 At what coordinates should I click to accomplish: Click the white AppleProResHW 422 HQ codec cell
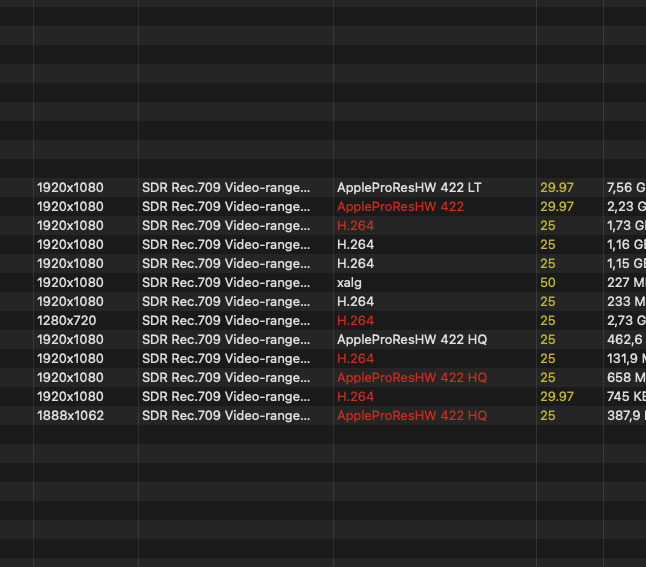pyautogui.click(x=412, y=339)
